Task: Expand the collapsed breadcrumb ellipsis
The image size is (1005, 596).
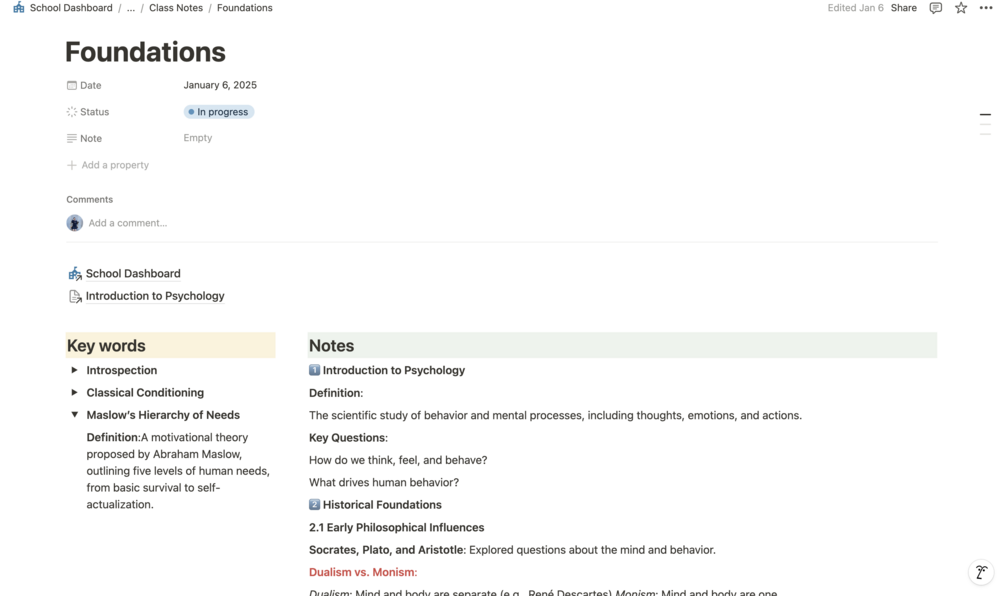Action: (x=131, y=8)
